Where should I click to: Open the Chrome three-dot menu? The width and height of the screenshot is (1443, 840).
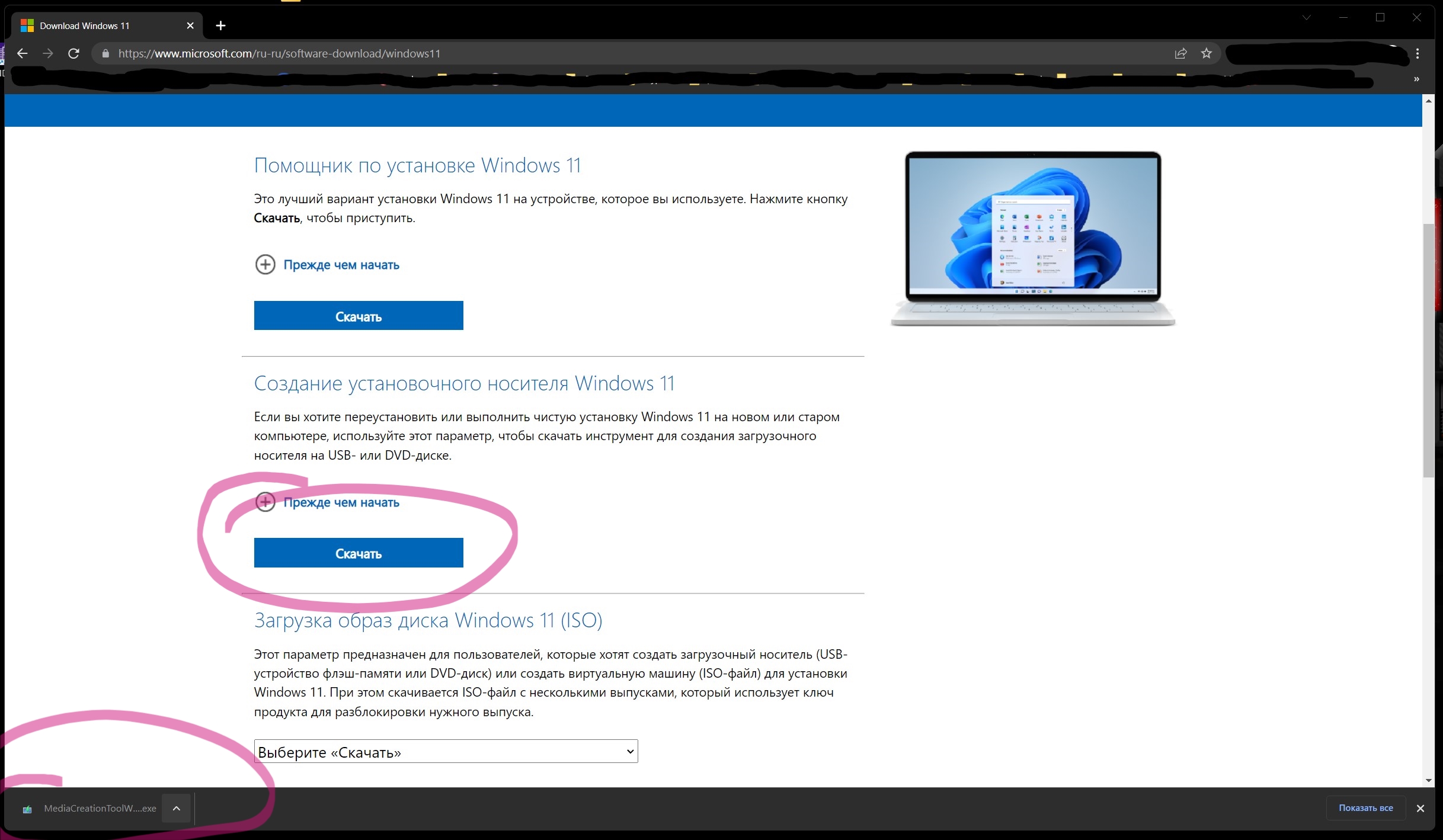(x=1418, y=53)
